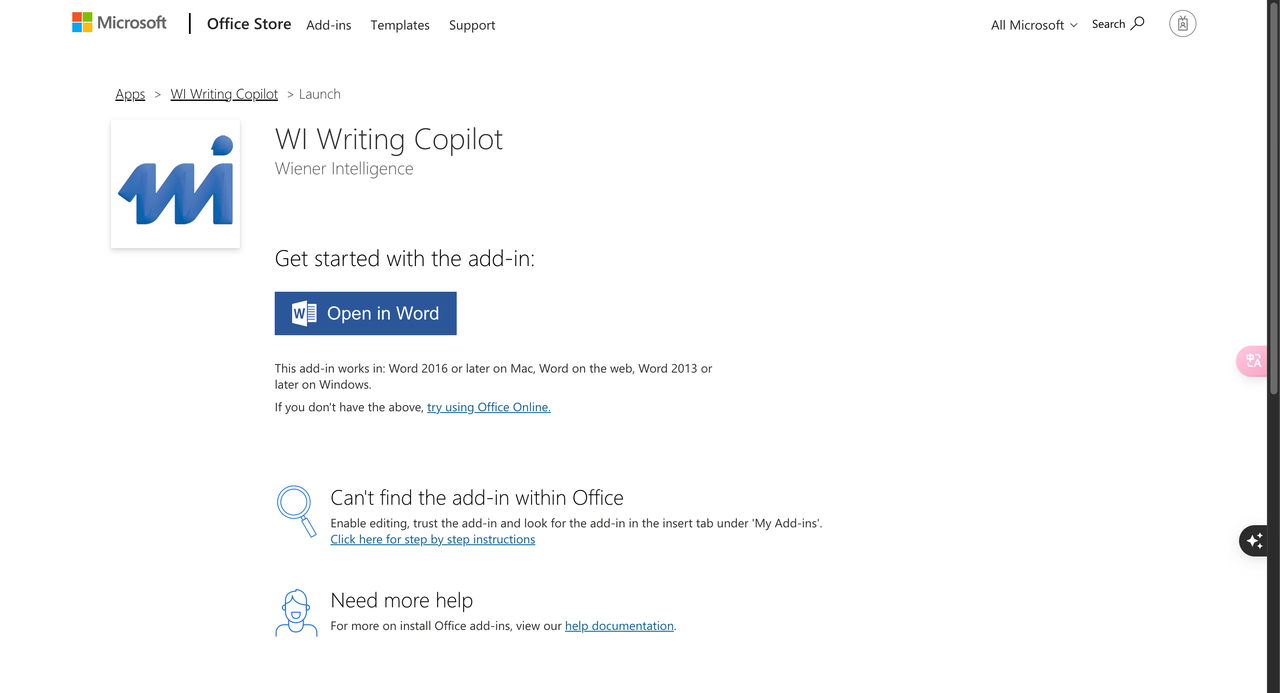1280x693 pixels.
Task: Click the Search button in header
Action: coord(1118,24)
